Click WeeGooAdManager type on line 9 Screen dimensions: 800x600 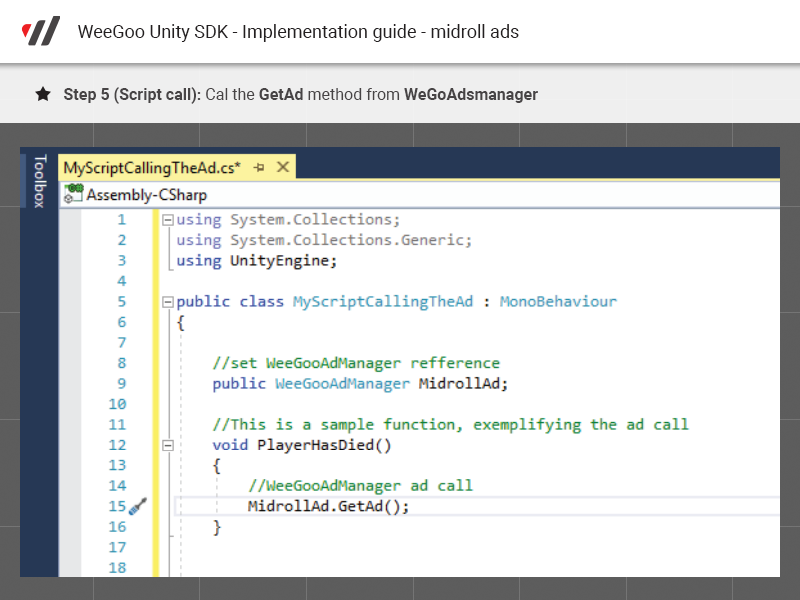coord(342,384)
